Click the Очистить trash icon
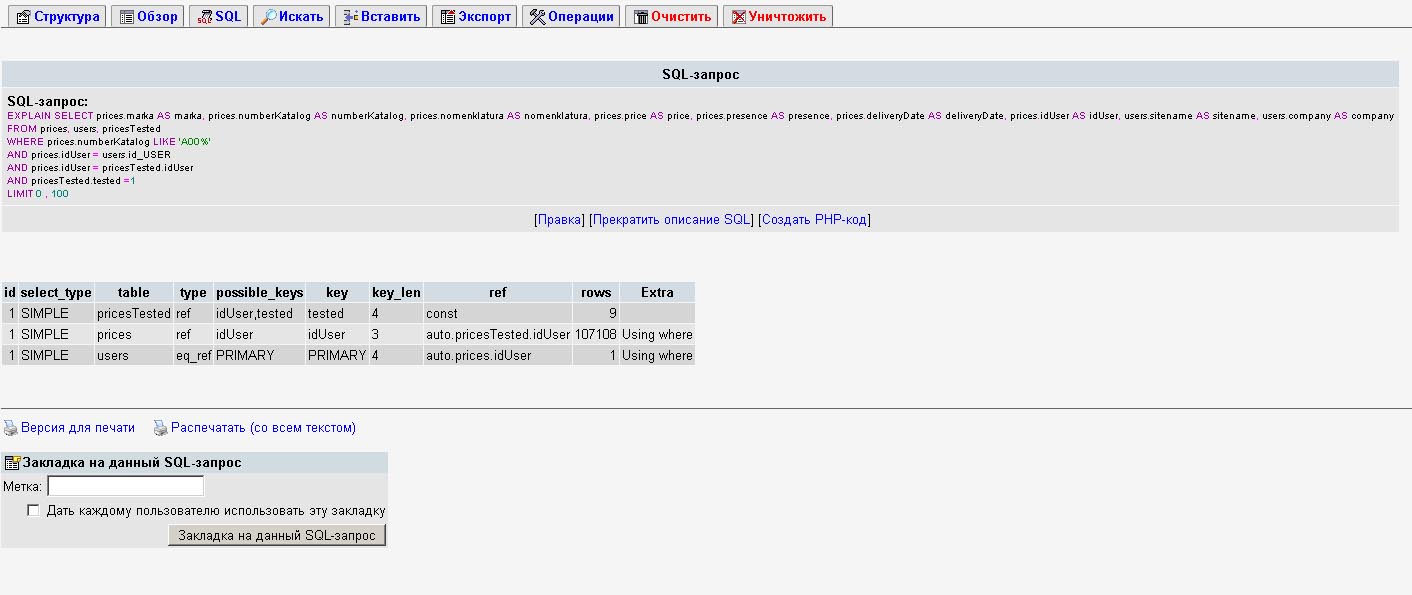1412x595 pixels. tap(641, 17)
